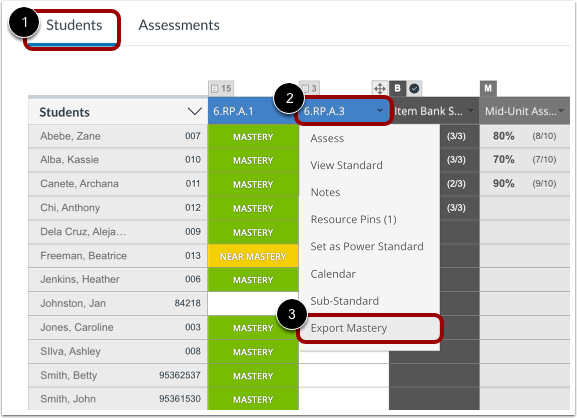Click Alba, Kassie's 70% Mid-Unit score
Screen dimensions: 577x418
coord(503,160)
